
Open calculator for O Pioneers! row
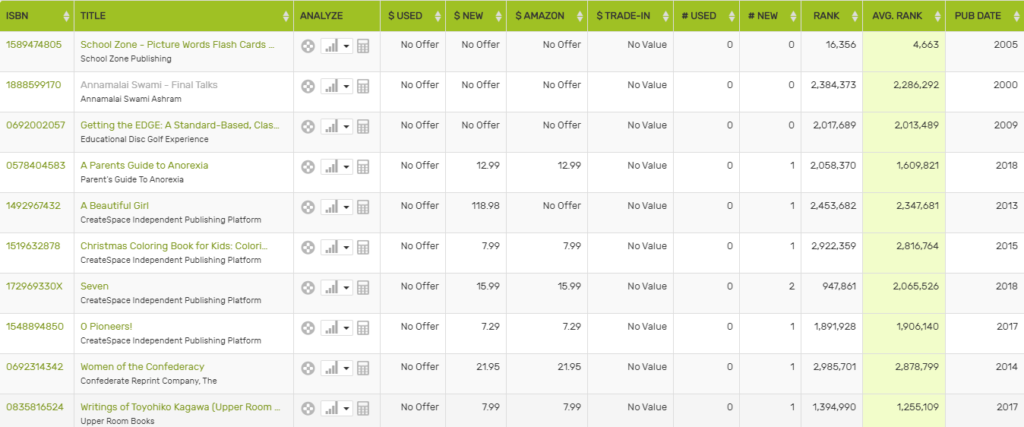point(363,327)
